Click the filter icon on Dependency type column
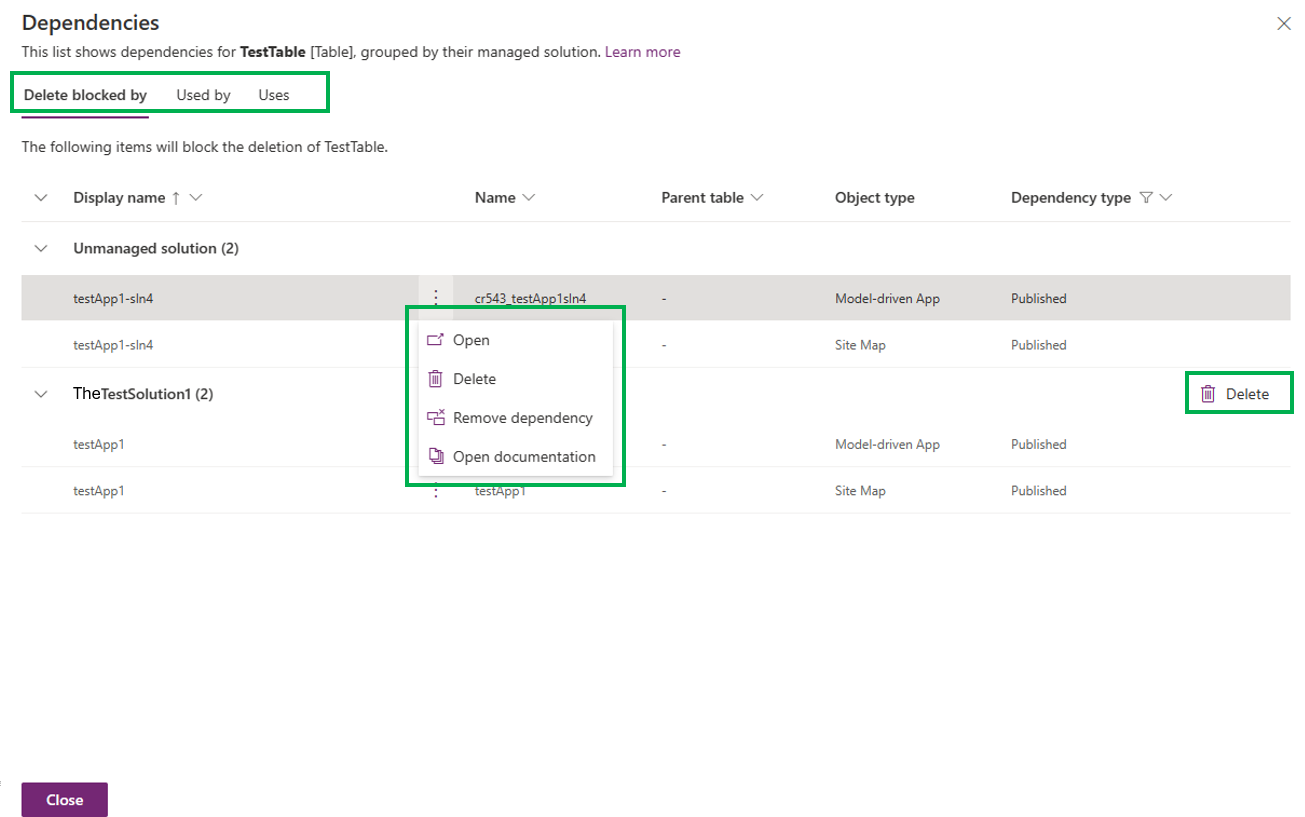Viewport: 1305px width, 817px height. pos(1147,197)
